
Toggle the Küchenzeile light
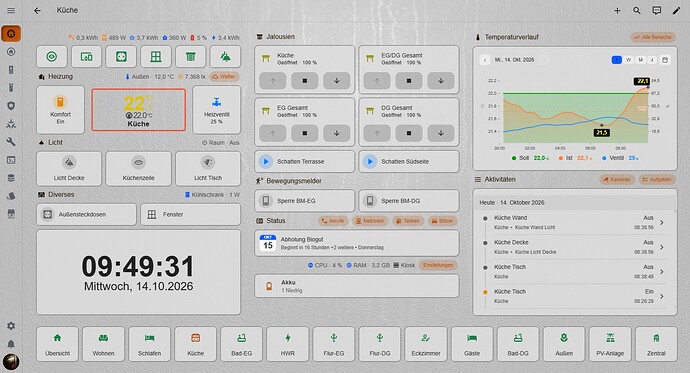[x=139, y=168]
